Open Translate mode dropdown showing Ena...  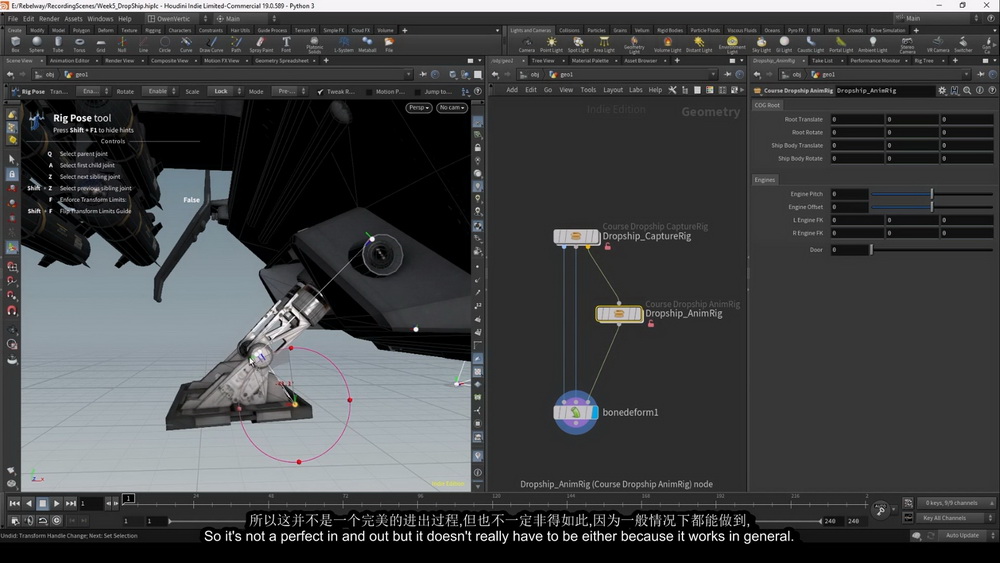[x=94, y=91]
